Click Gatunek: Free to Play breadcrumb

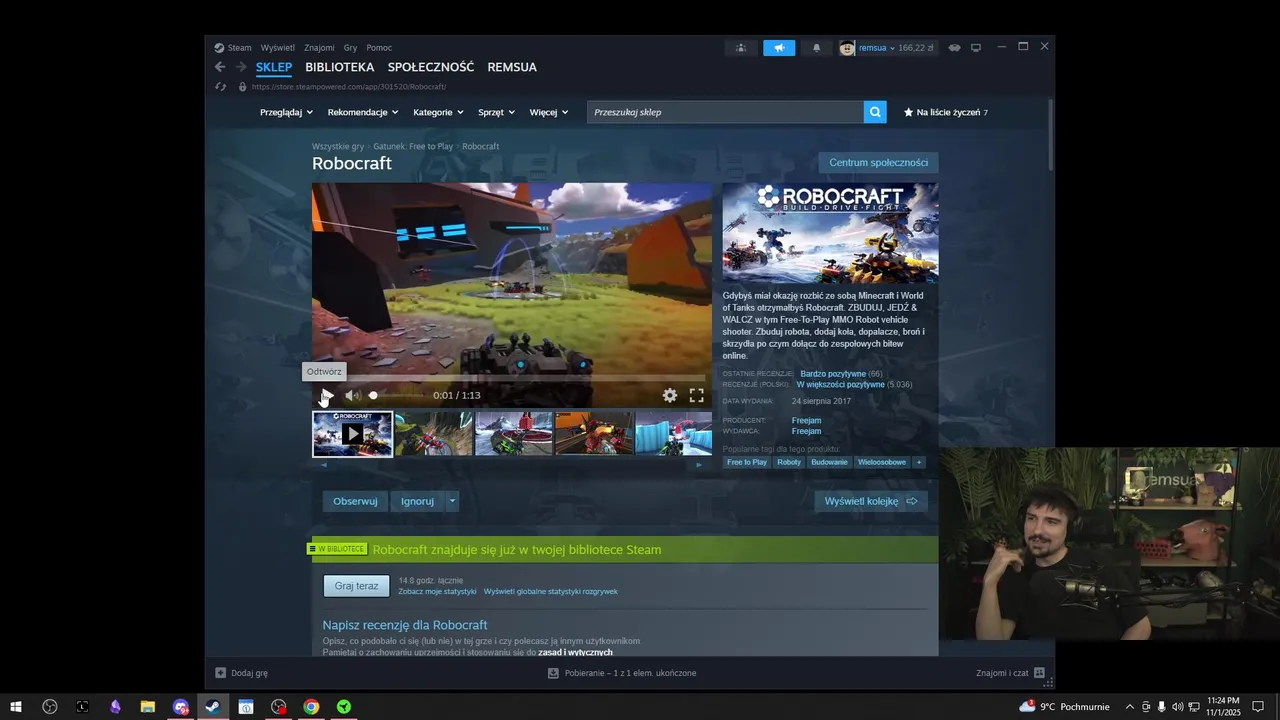413,147
